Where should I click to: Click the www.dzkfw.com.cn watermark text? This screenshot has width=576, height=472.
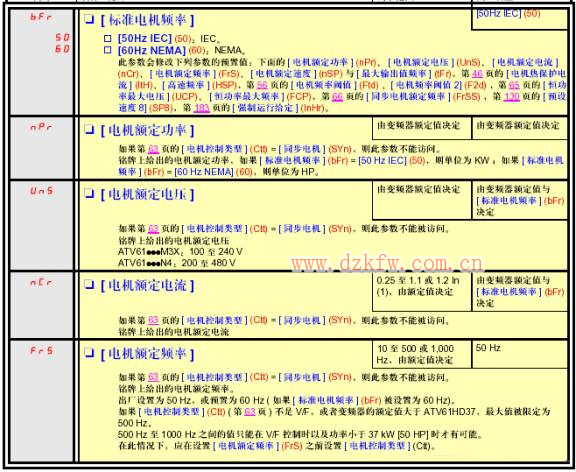coord(387,263)
